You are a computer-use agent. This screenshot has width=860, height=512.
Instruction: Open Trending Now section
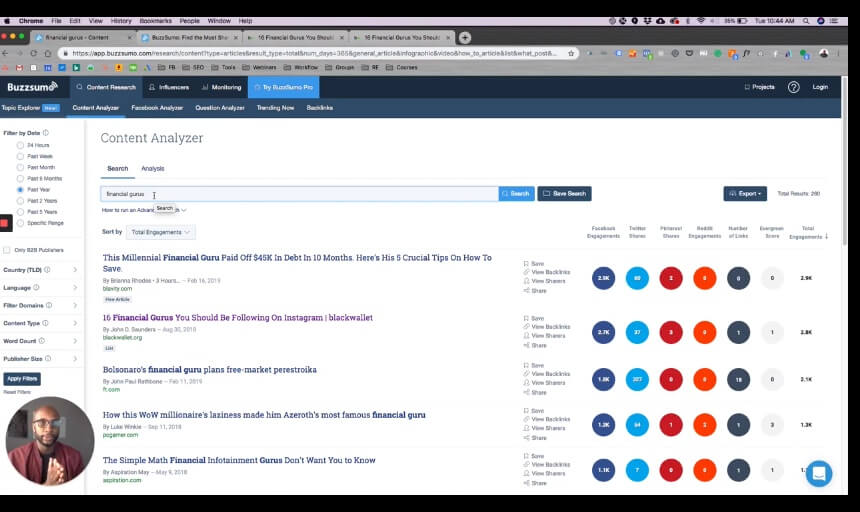click(275, 108)
